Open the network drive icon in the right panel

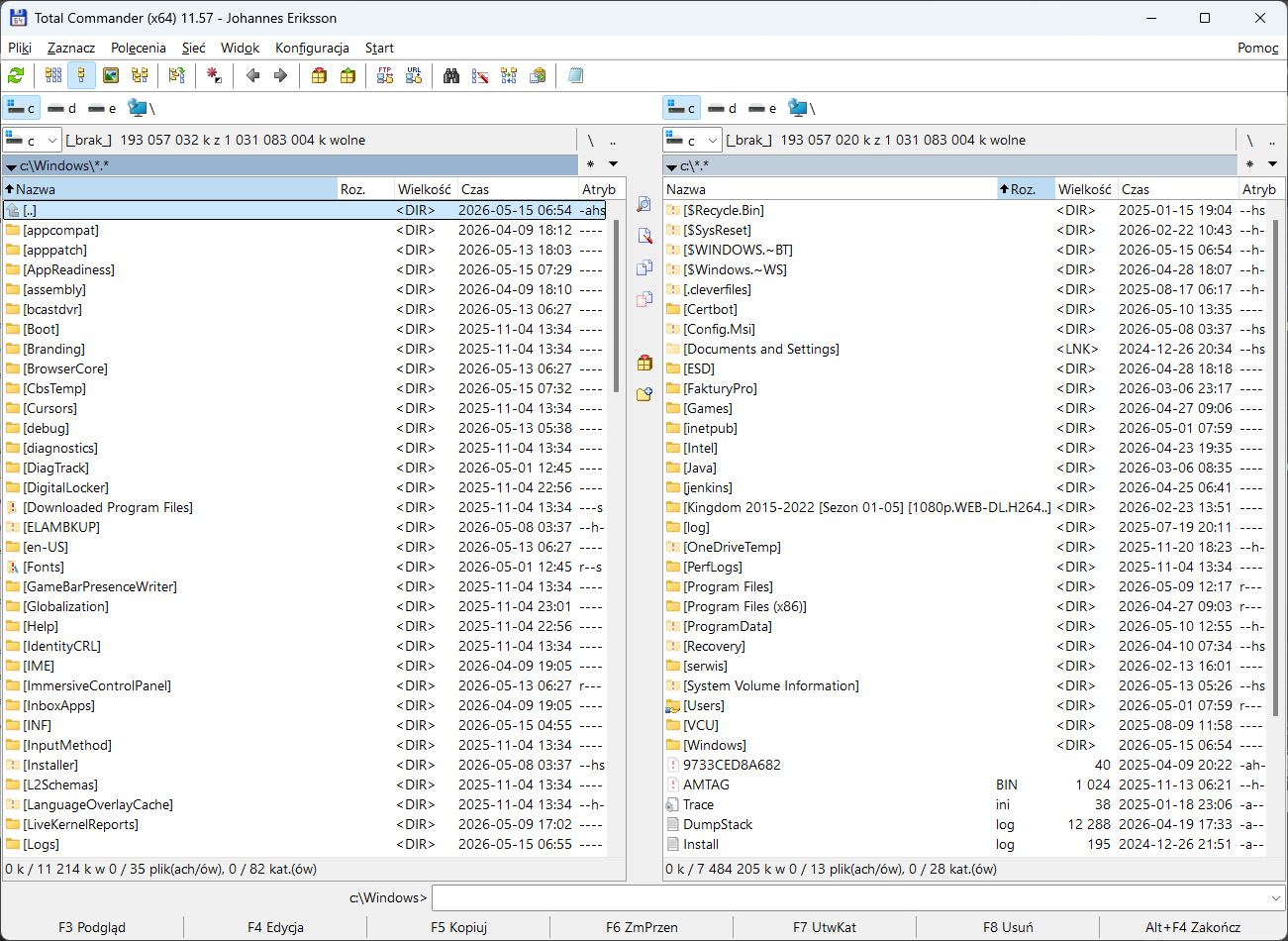click(x=802, y=108)
